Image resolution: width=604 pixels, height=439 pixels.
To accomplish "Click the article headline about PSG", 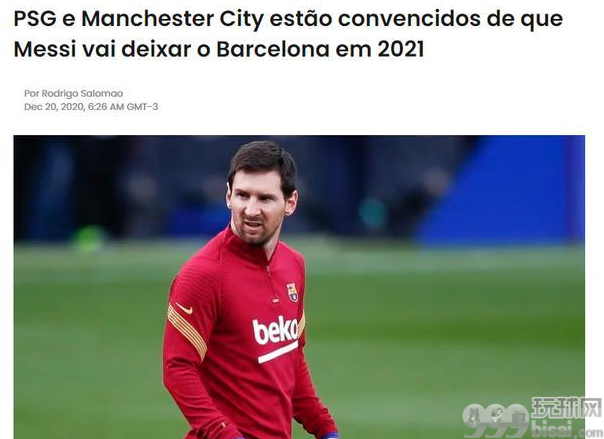I will (x=288, y=34).
